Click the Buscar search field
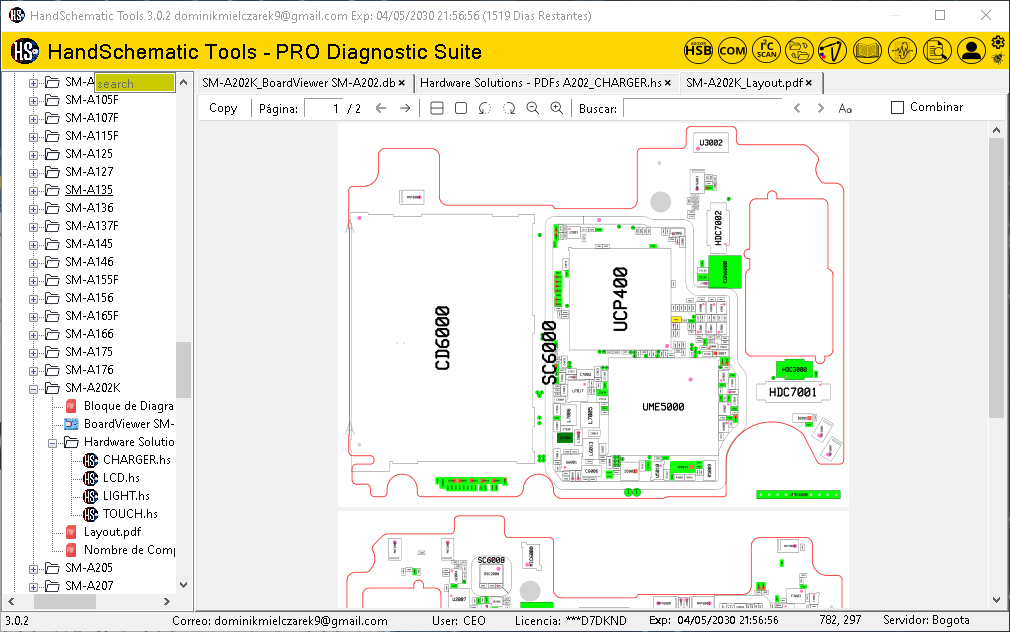 click(703, 108)
